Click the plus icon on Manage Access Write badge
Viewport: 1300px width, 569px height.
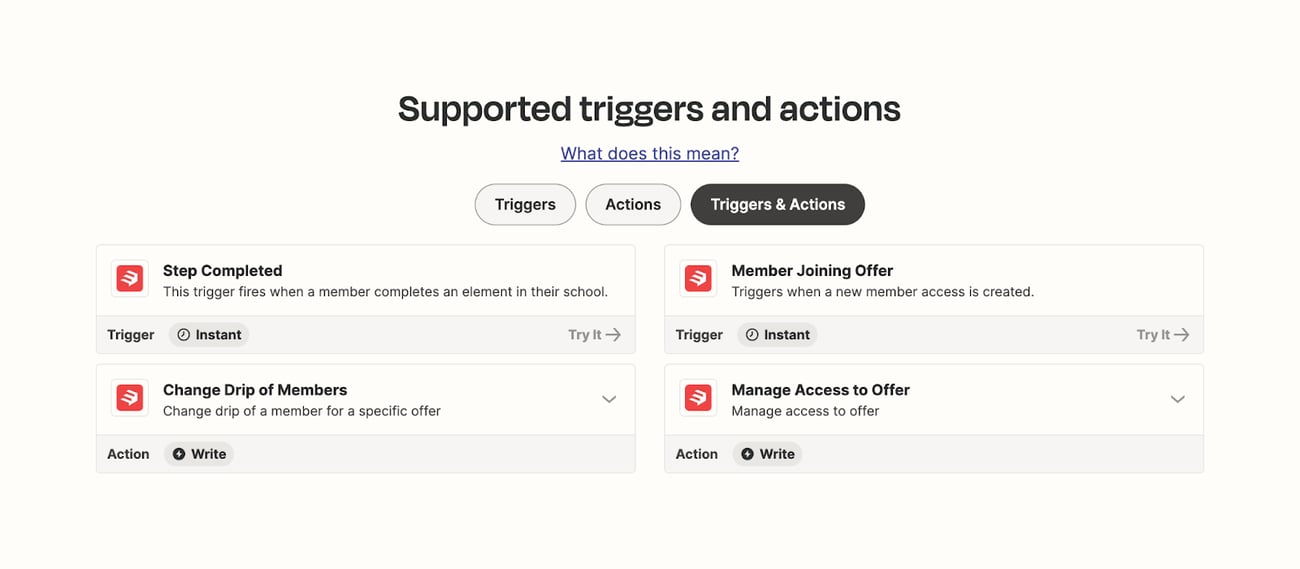747,454
